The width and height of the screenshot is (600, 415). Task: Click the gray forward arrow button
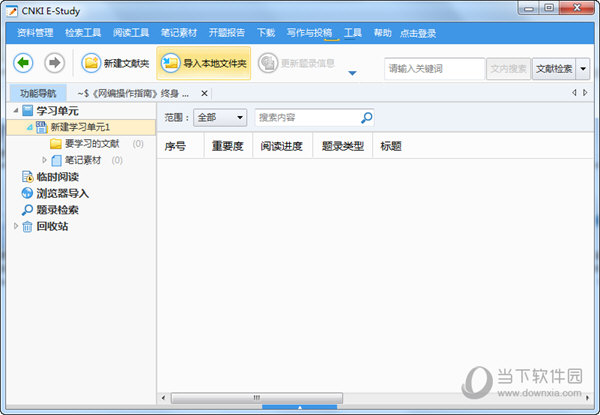coord(54,62)
